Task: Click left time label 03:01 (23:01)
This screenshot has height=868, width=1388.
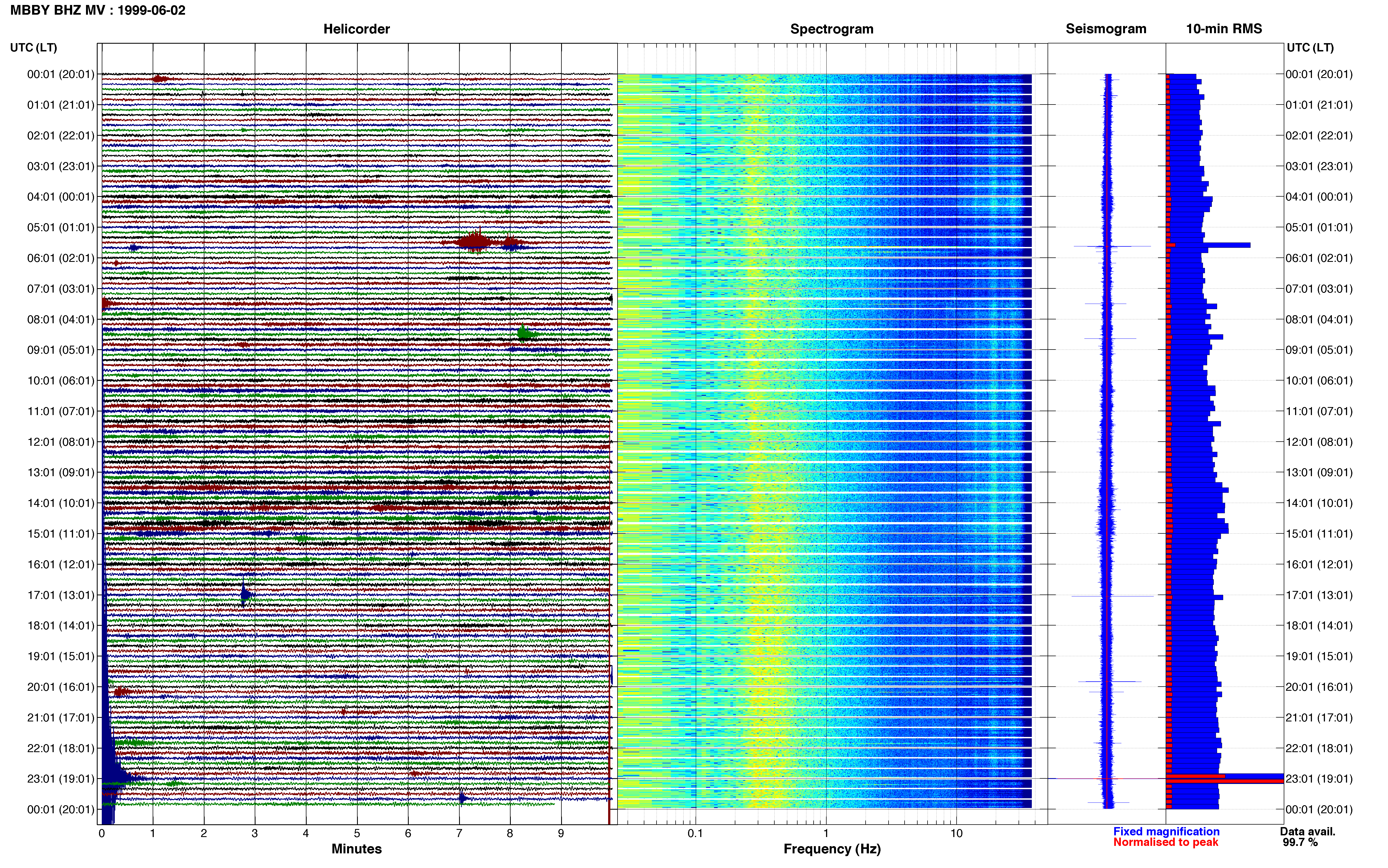Action: (x=61, y=166)
